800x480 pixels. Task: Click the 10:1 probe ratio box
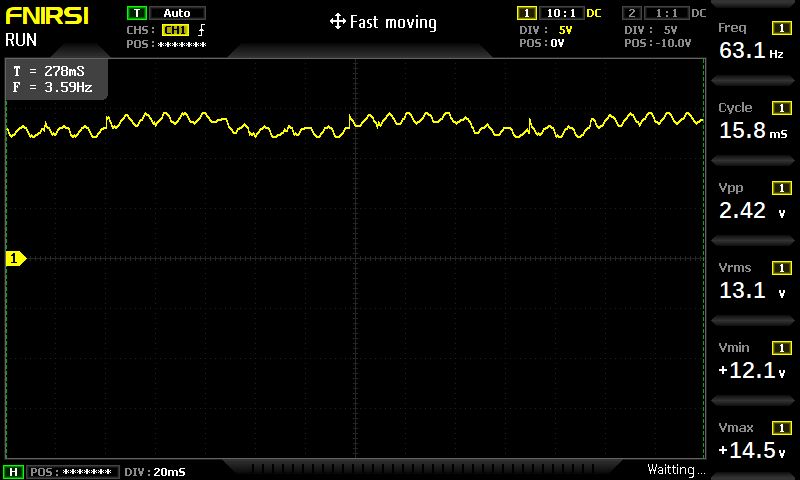coord(561,13)
